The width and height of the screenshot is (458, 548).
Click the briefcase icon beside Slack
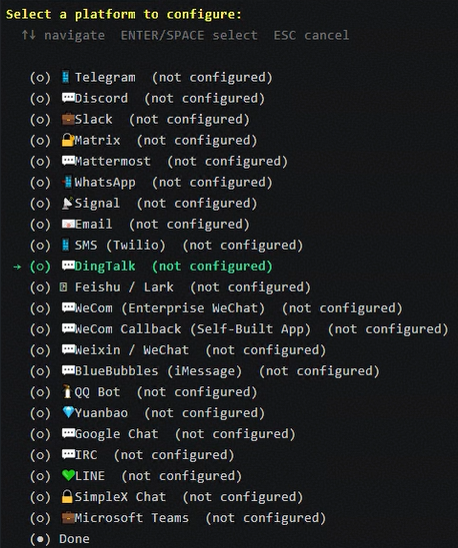[x=68, y=119]
